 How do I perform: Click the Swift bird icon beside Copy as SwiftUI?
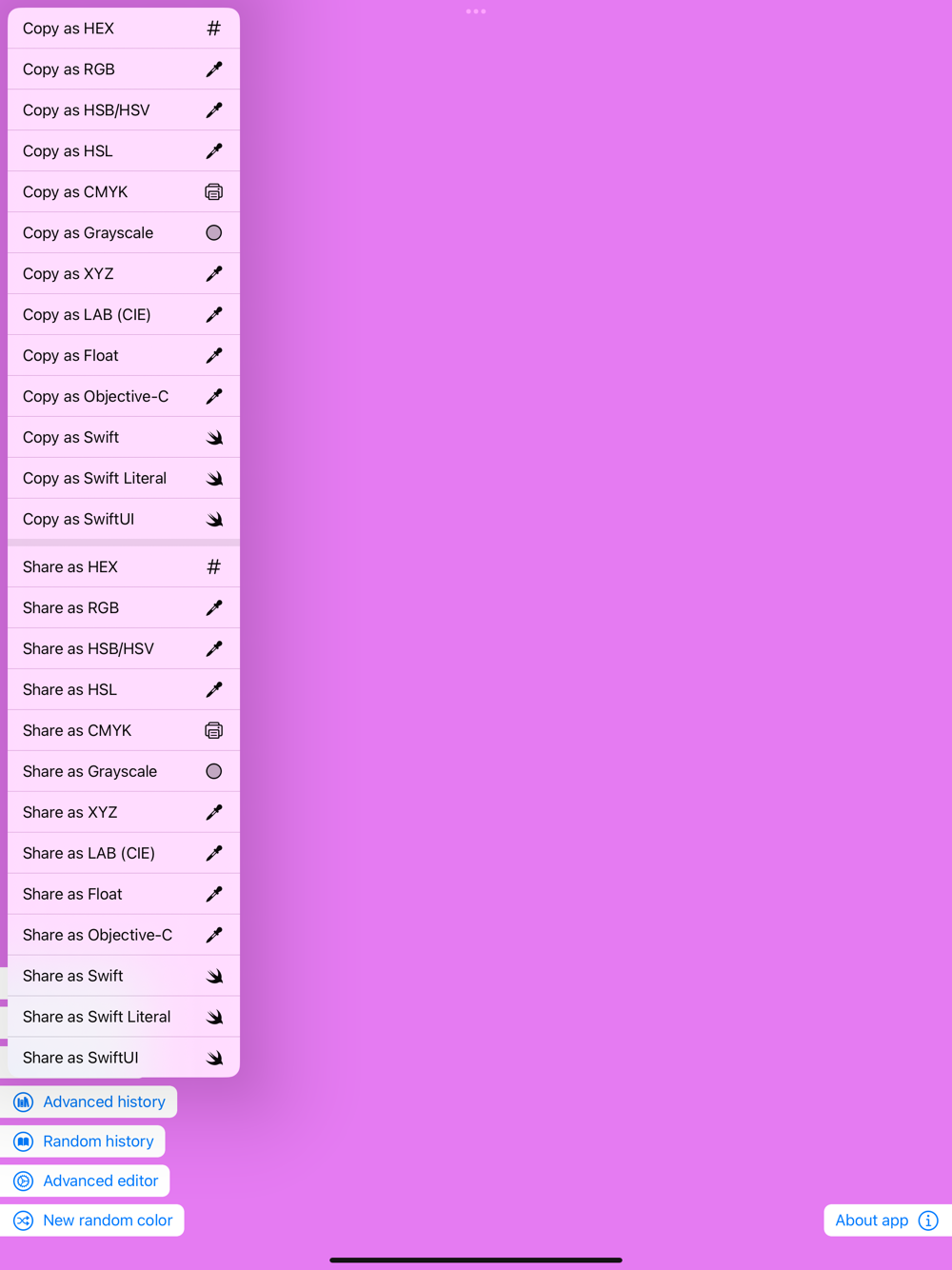tap(214, 520)
